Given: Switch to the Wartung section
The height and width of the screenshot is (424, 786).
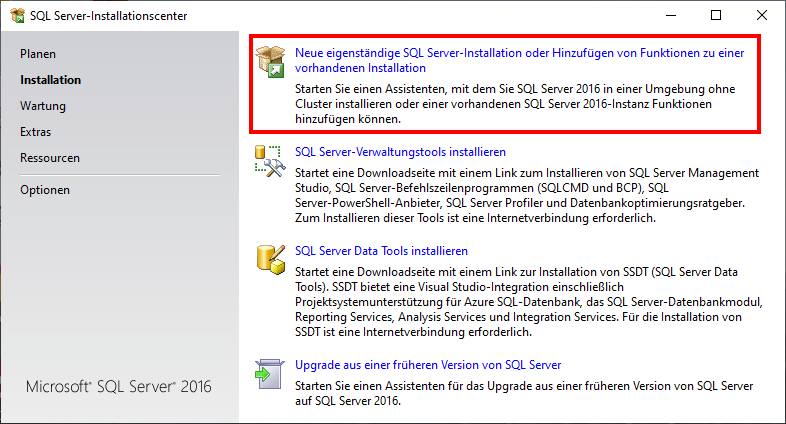Looking at the screenshot, I should click(x=43, y=106).
